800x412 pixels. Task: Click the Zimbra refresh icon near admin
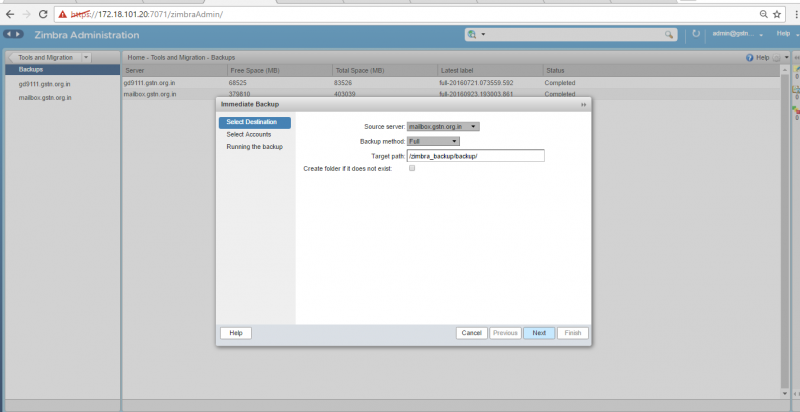click(696, 34)
